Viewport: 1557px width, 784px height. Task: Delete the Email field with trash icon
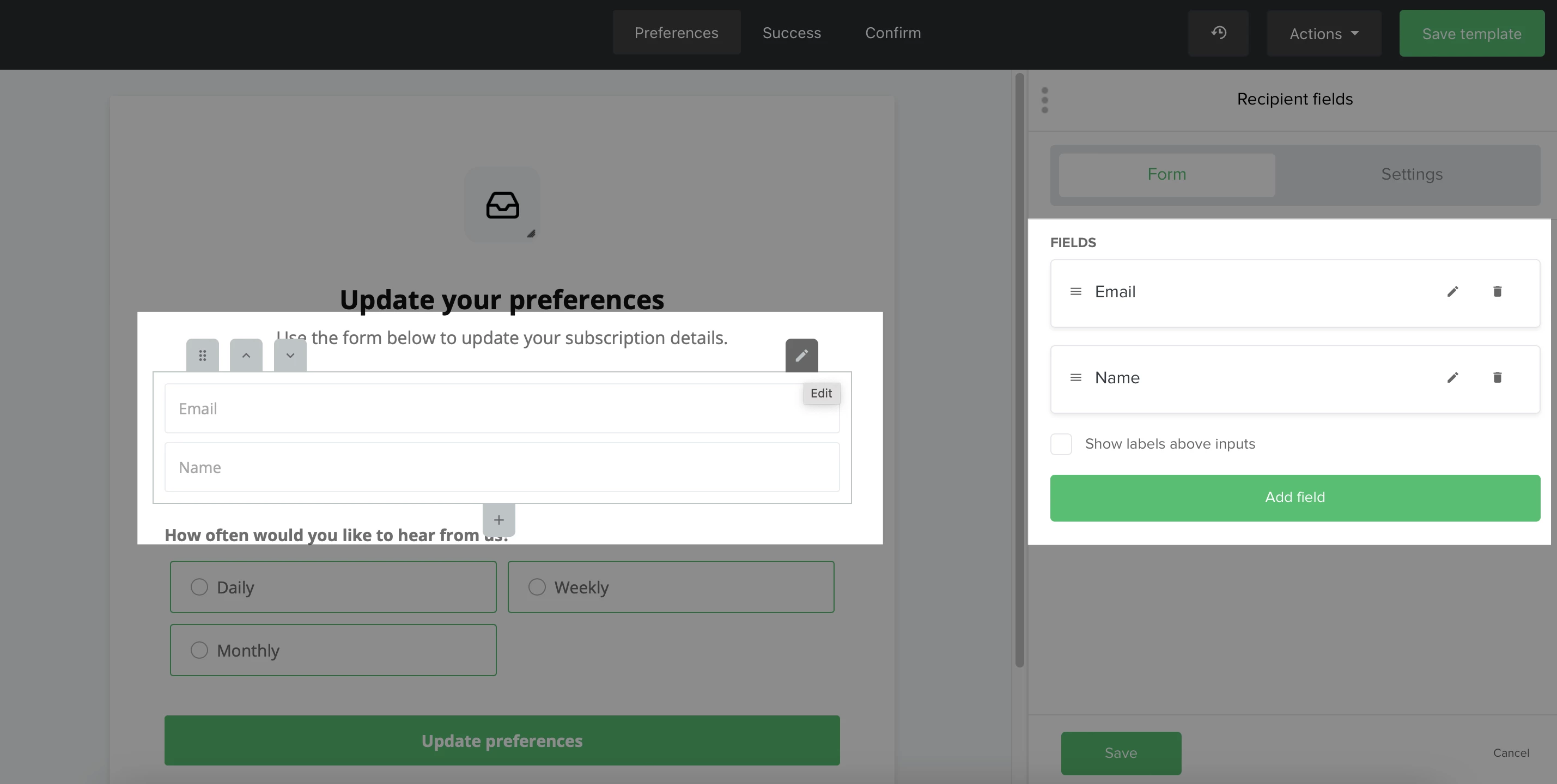pos(1497,292)
